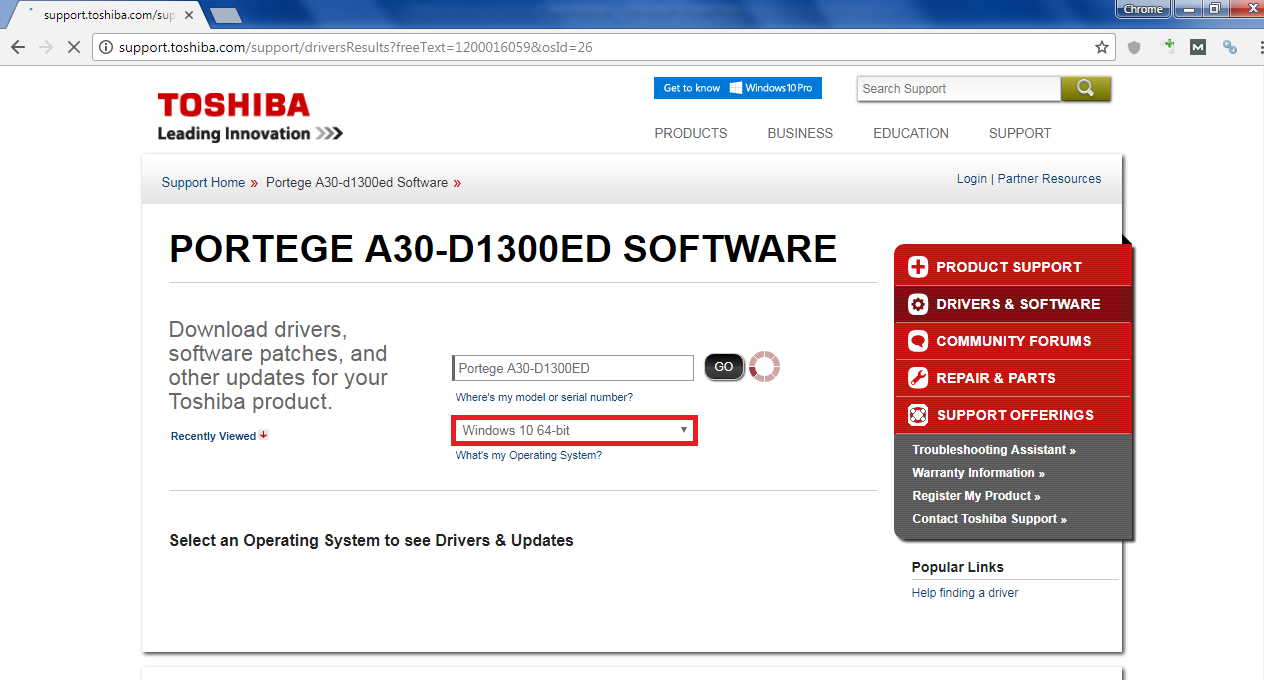Open the Warranty Information link
Image resolution: width=1264 pixels, height=680 pixels.
[978, 473]
